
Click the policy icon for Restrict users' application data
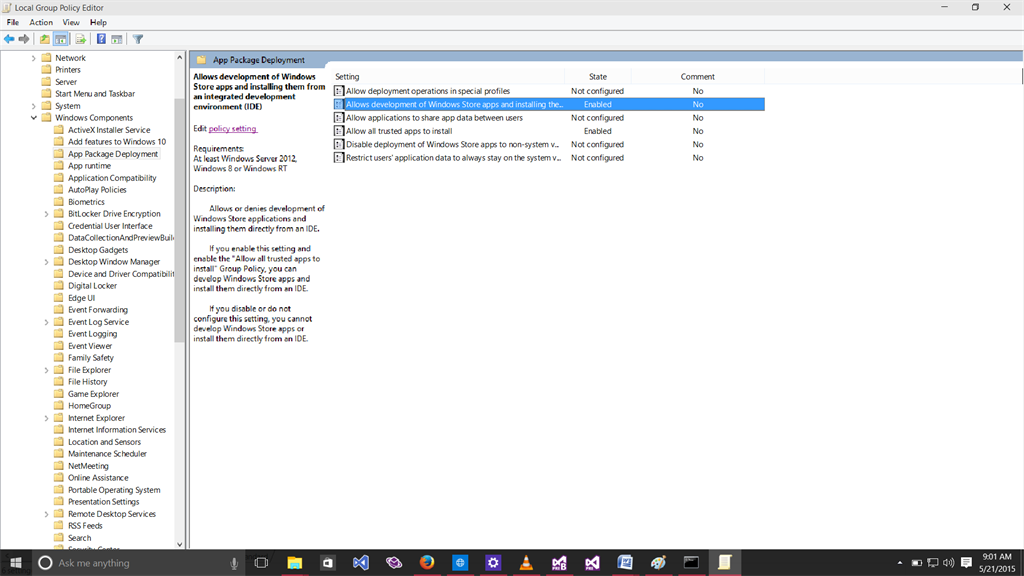(339, 157)
